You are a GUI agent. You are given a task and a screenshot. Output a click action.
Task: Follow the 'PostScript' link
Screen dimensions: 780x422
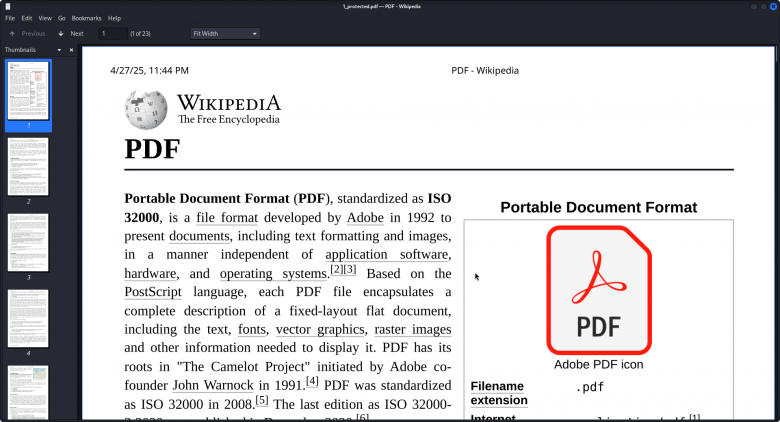coord(153,292)
